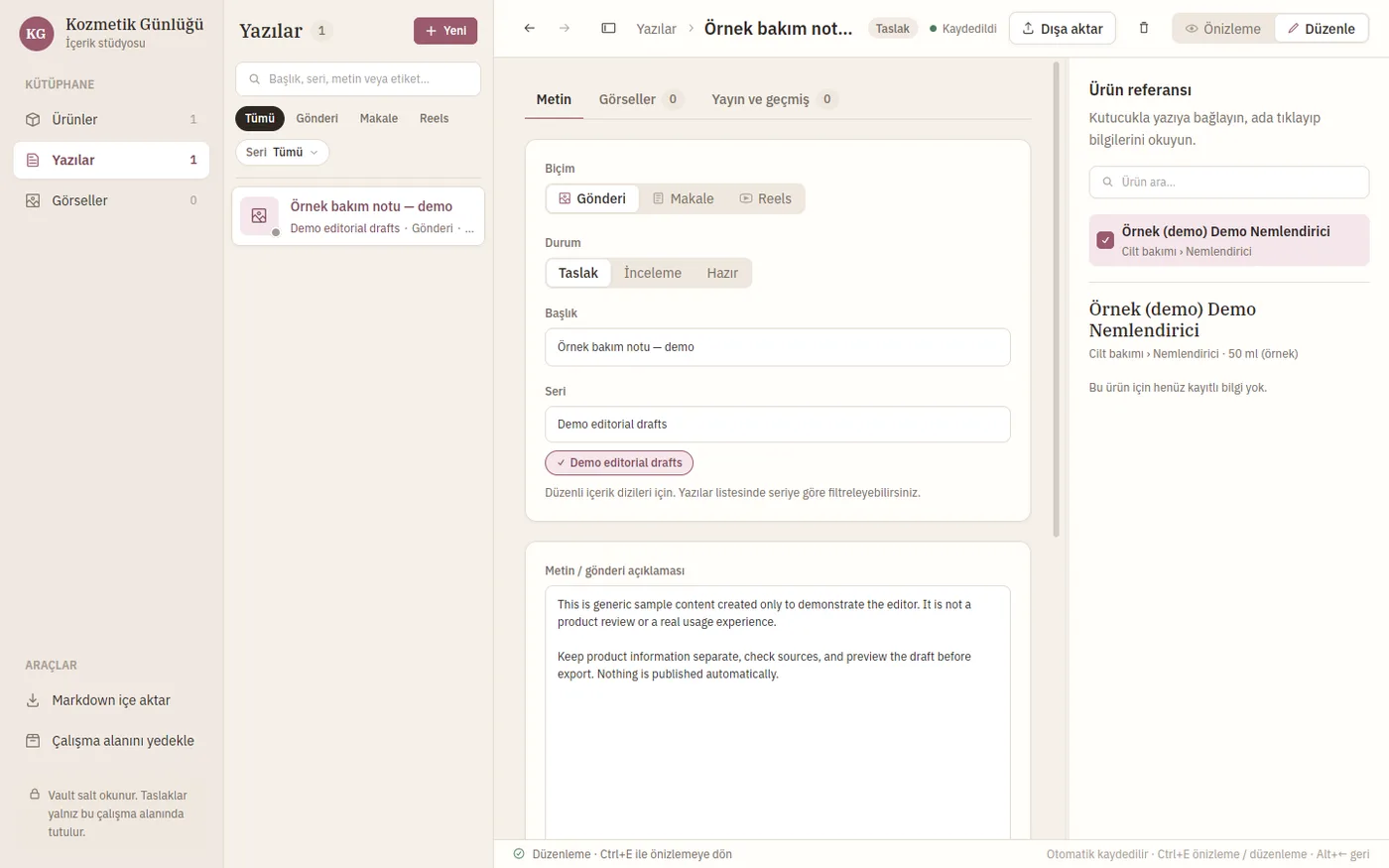Open Markdown içe aktar tool
The image size is (1389, 868).
point(111,700)
